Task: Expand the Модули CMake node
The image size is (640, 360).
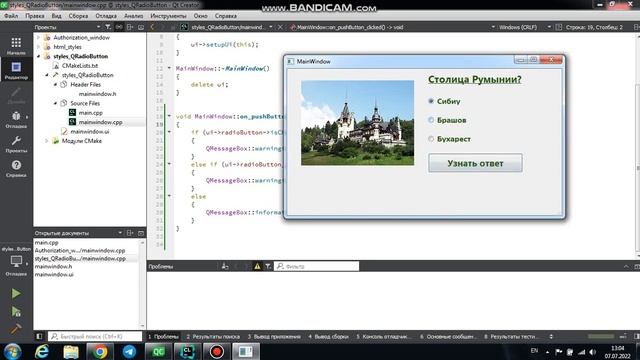Action: 47,141
